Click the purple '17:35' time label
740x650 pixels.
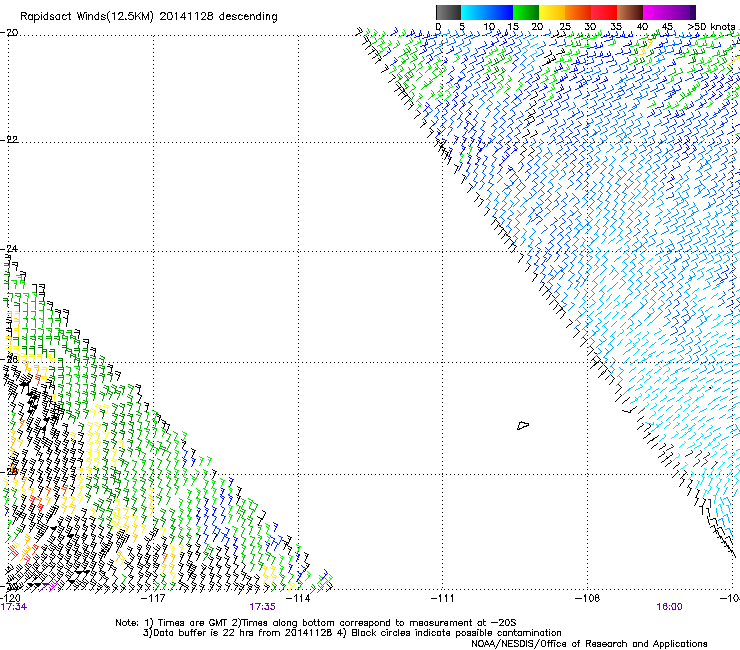pos(262,607)
